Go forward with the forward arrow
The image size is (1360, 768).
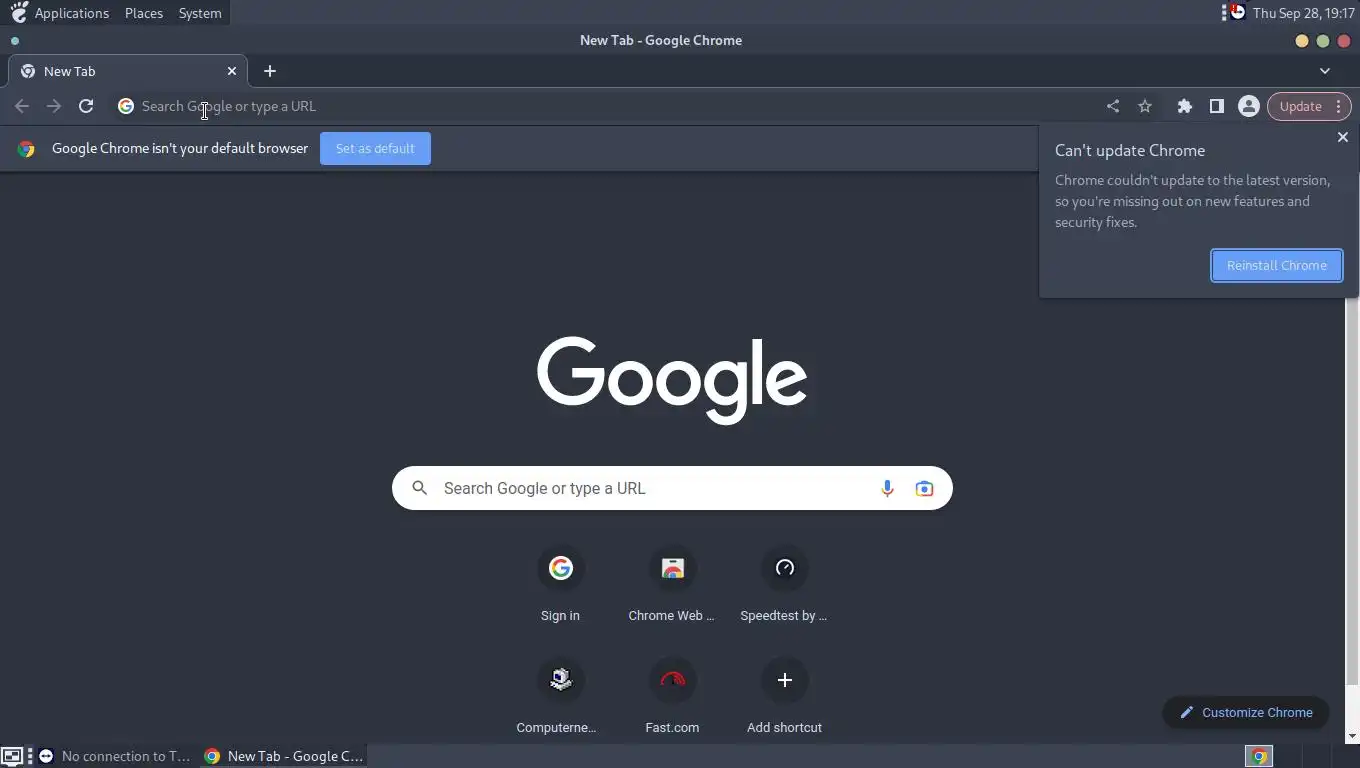click(54, 106)
